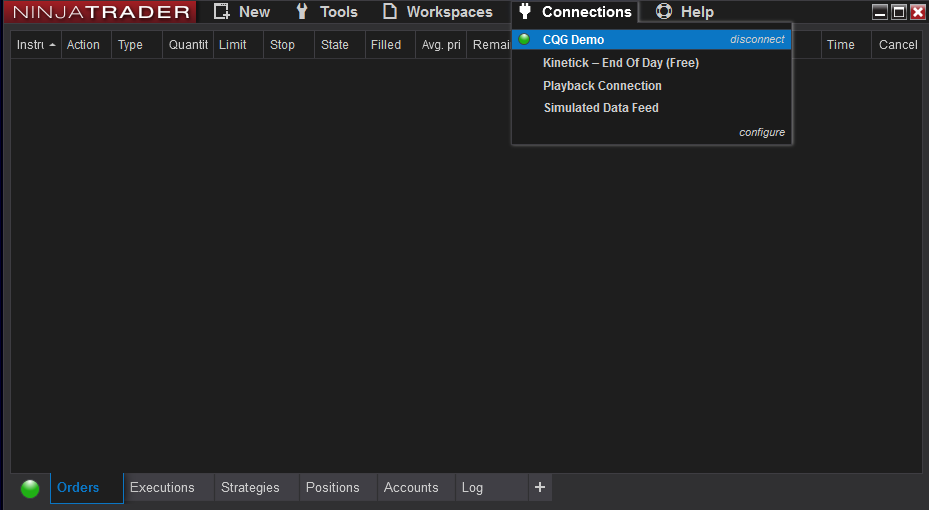Screen dimensions: 929x510
Task: Open the Strategies tab
Action: (x=250, y=488)
